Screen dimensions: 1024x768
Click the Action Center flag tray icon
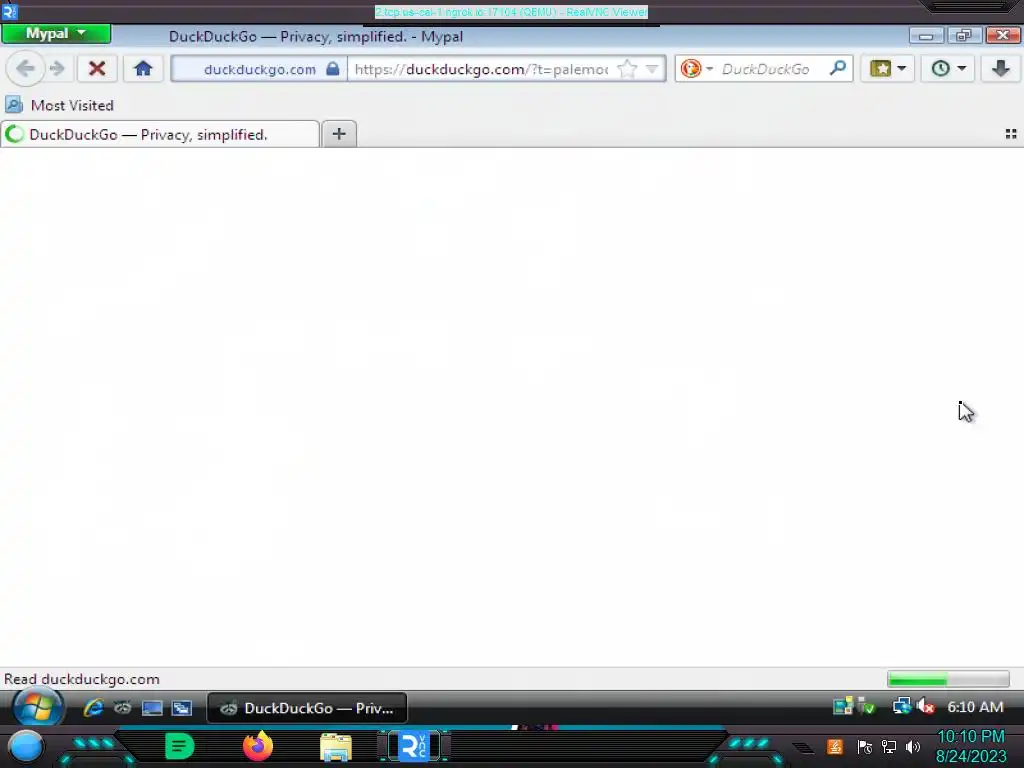pyautogui.click(x=865, y=746)
